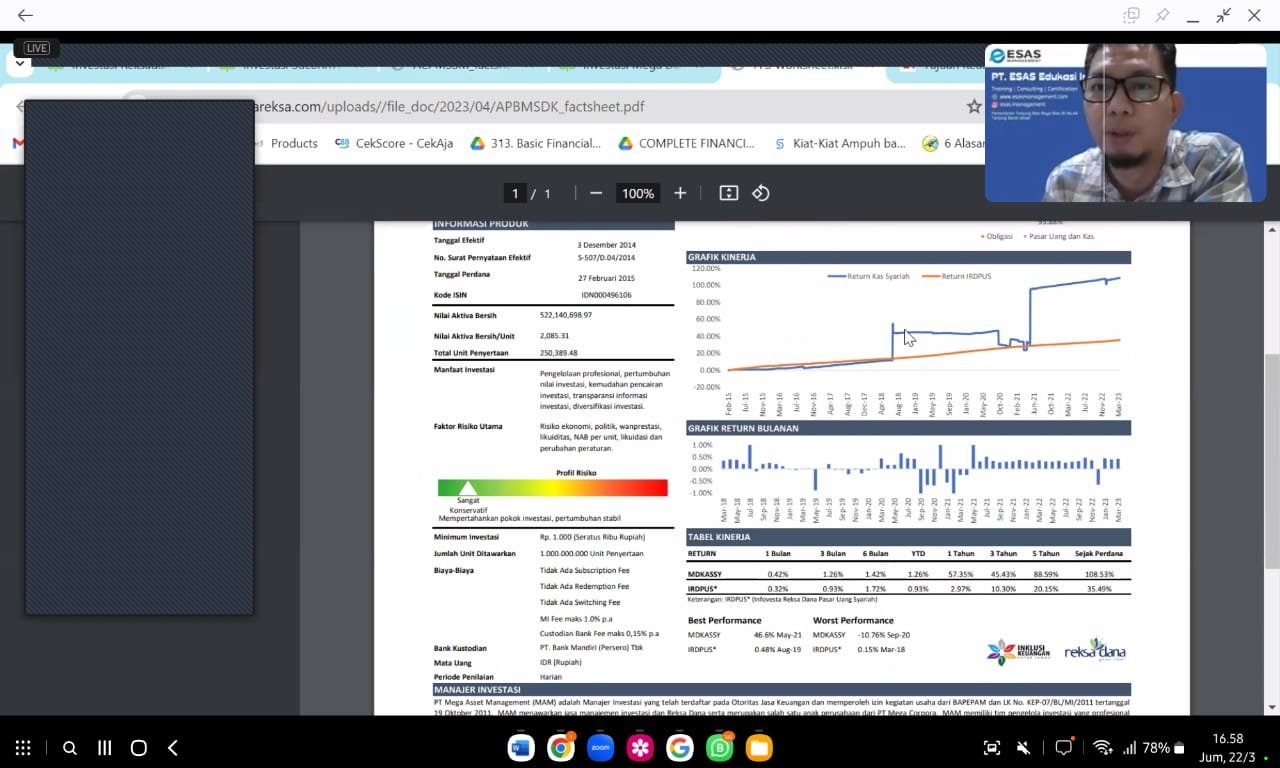
Task: Expand the tab search chevron below LIVE
Action: [x=20, y=64]
